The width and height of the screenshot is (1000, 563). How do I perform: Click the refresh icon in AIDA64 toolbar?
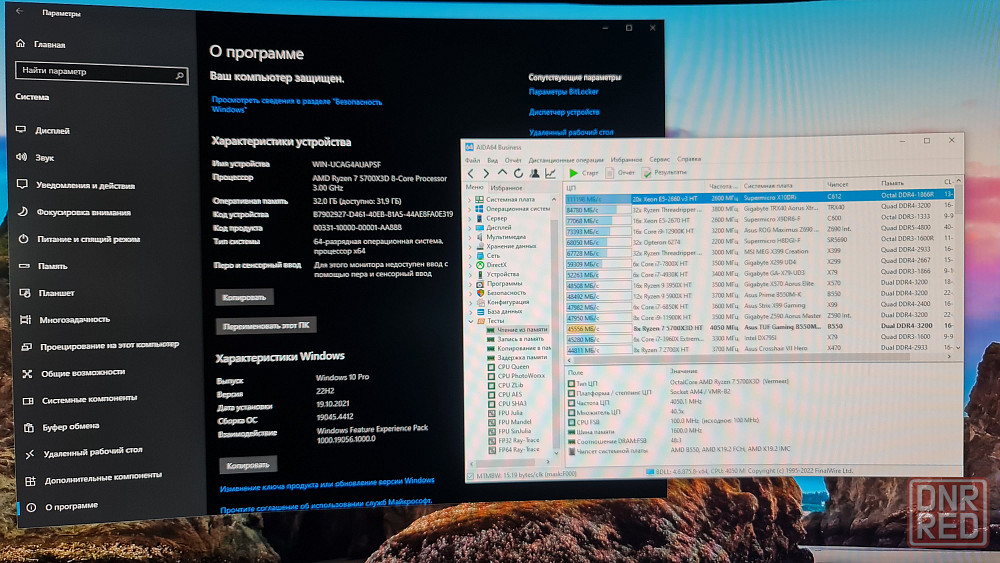coord(518,173)
